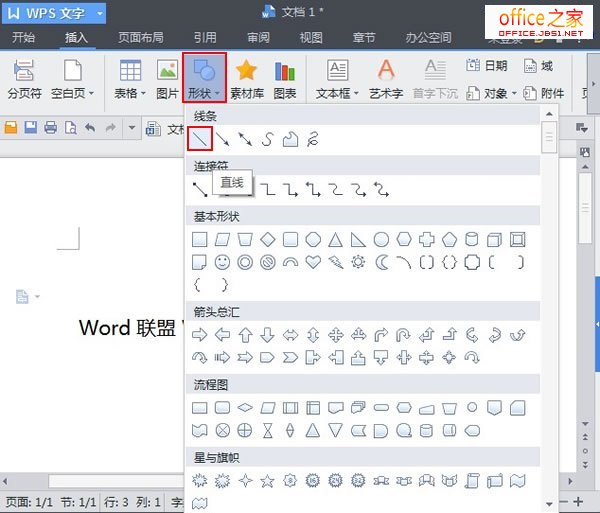Select the isosceles triangle basic shape
This screenshot has height=513, width=600.
336,240
